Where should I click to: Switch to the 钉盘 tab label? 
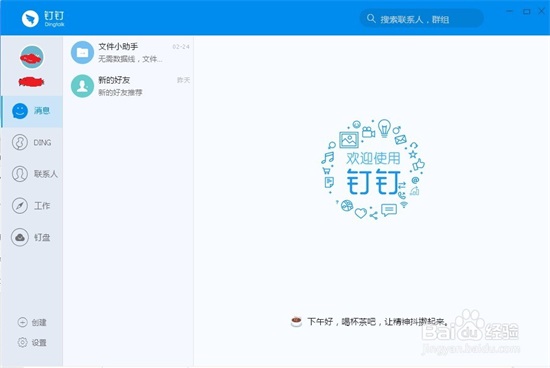(x=42, y=237)
